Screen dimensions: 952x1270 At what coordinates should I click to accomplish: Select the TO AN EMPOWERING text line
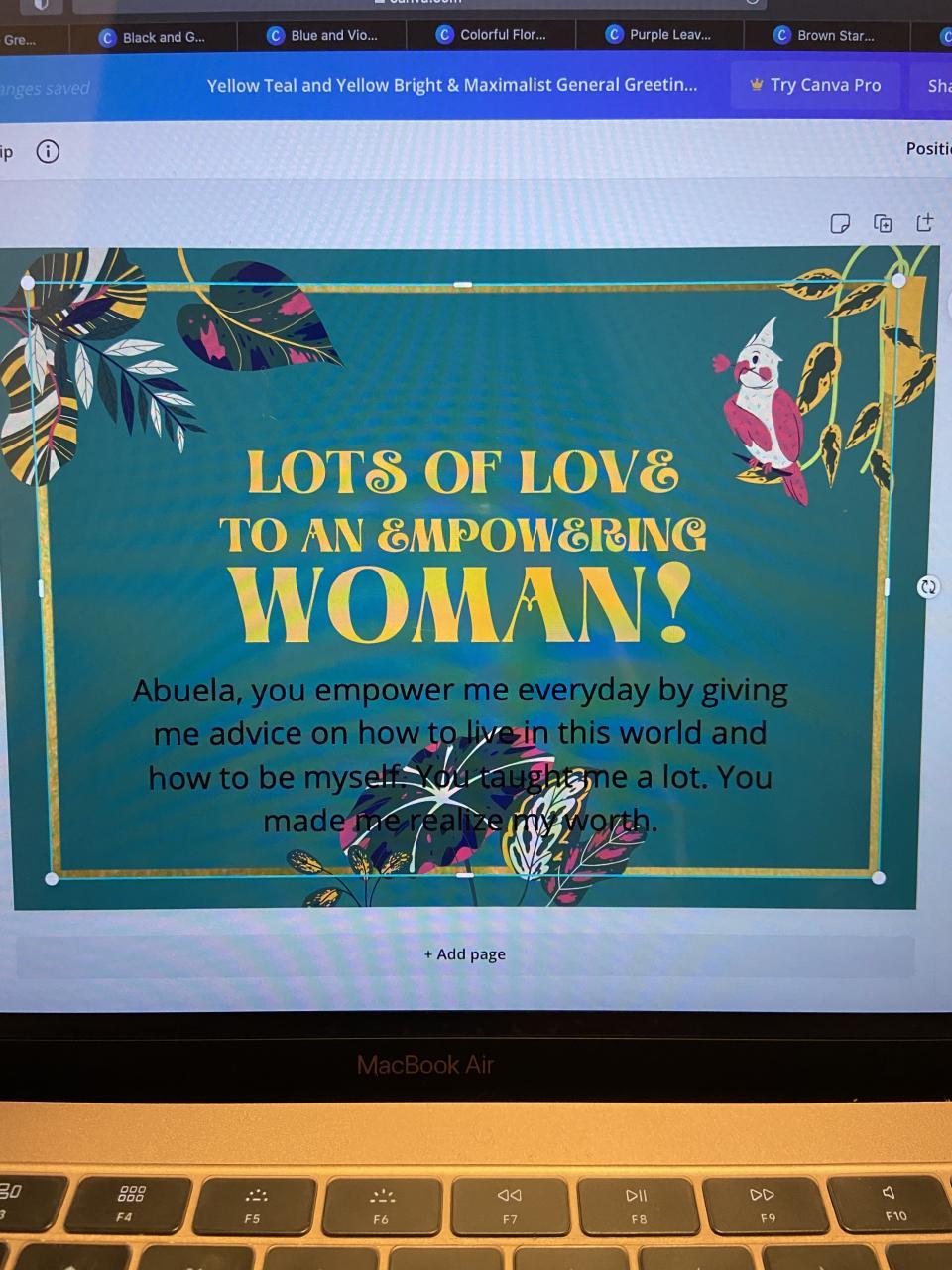[x=463, y=535]
